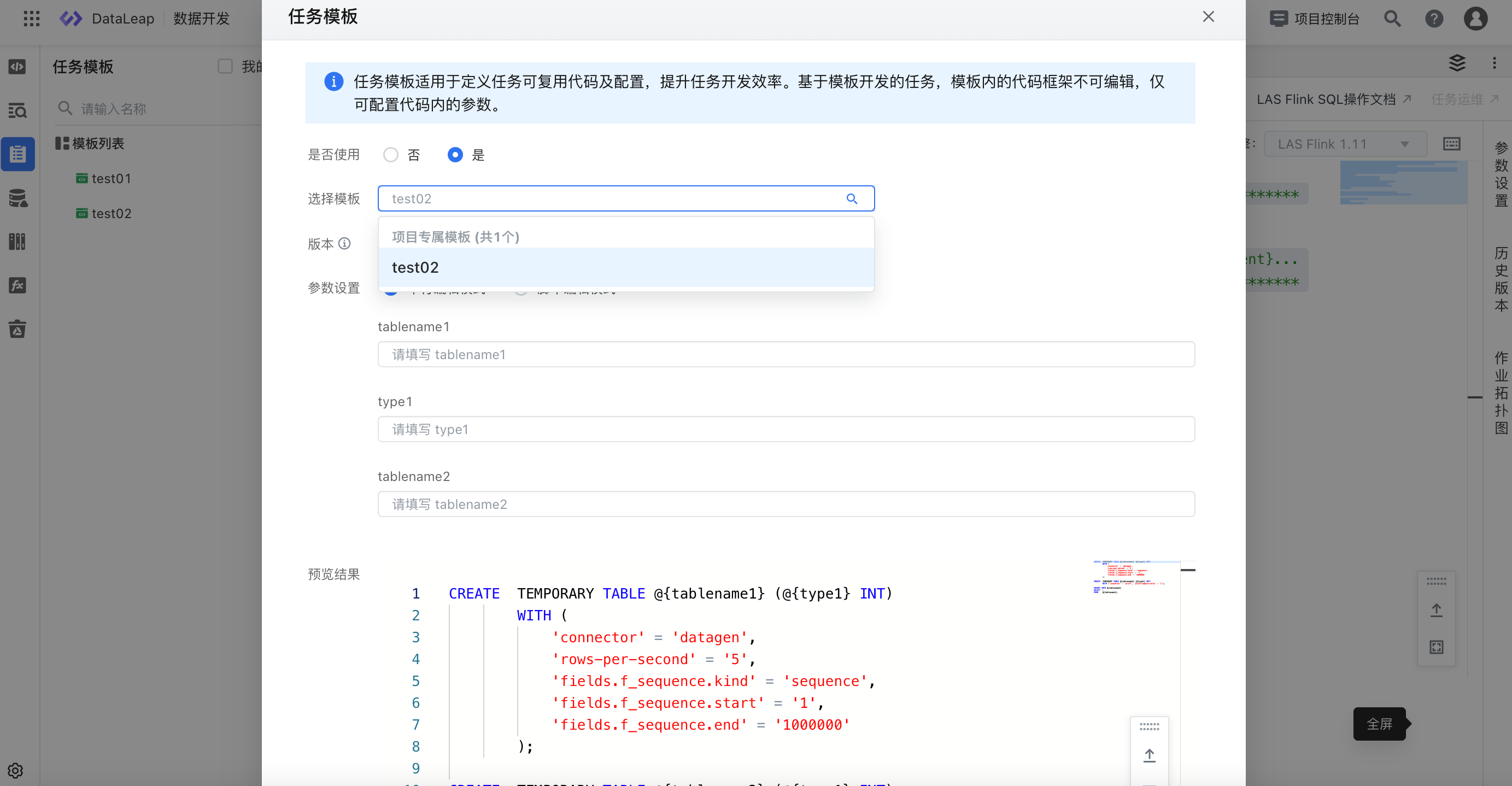The height and width of the screenshot is (786, 1512).
Task: Click the tablename1 input field
Action: tap(786, 354)
